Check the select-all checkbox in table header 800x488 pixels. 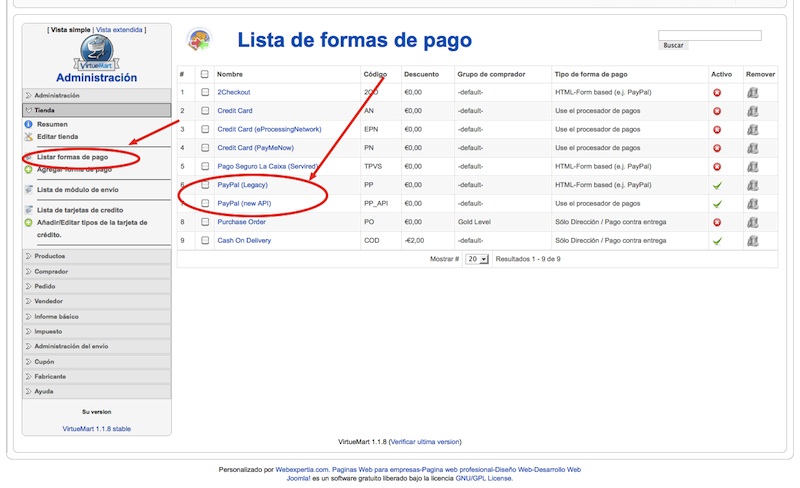[x=205, y=74]
